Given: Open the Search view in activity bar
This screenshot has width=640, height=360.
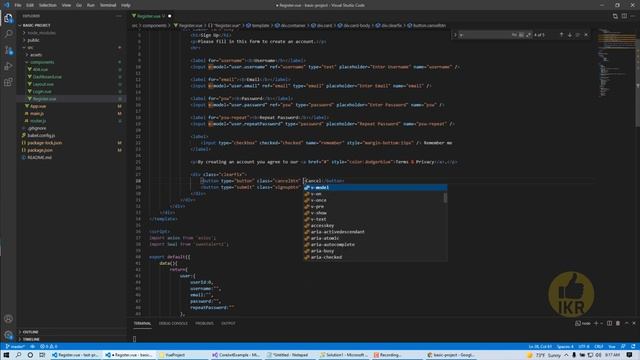Looking at the screenshot, I should point(8,34).
